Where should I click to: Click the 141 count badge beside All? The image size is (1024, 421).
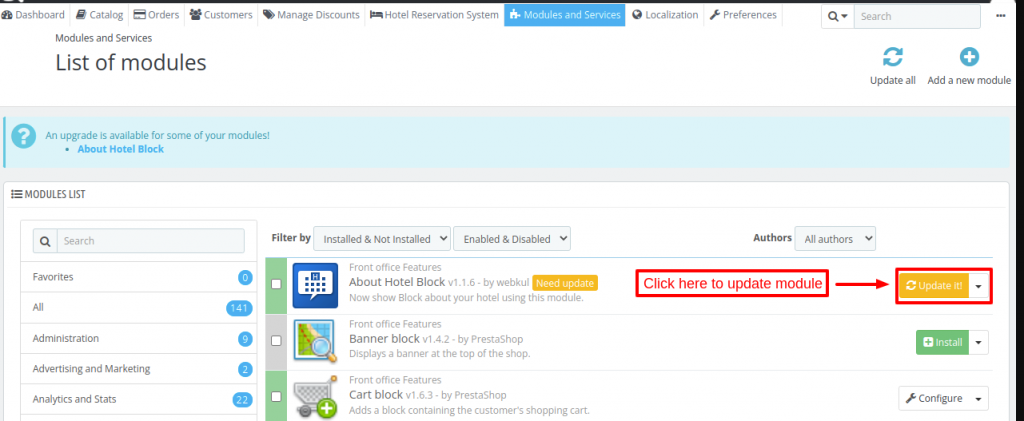click(240, 307)
